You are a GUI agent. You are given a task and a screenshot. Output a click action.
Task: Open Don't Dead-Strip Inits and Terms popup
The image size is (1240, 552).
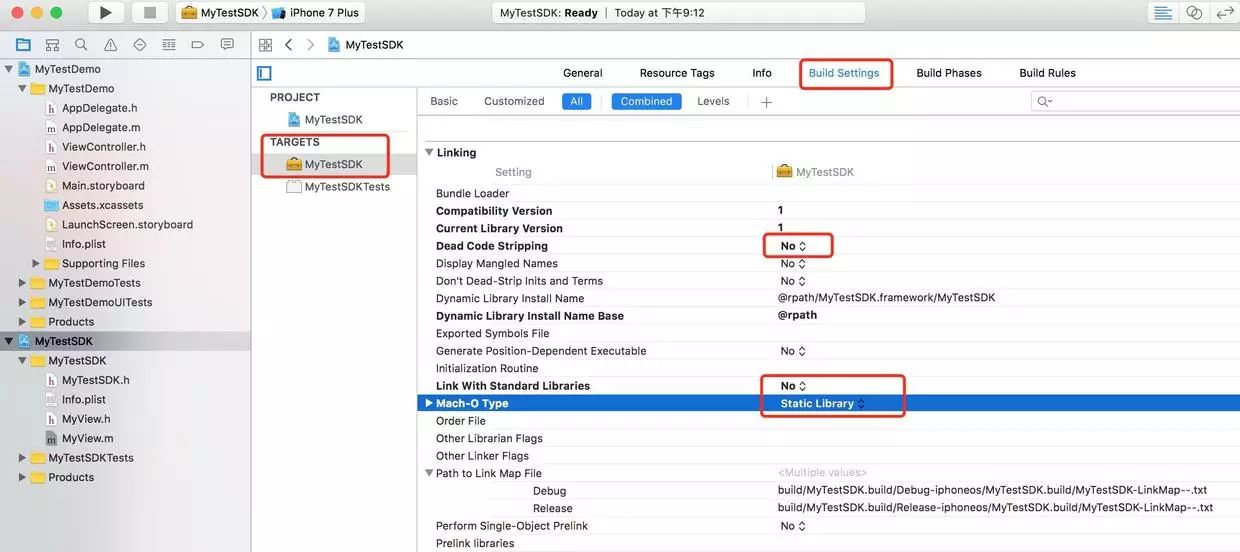793,281
